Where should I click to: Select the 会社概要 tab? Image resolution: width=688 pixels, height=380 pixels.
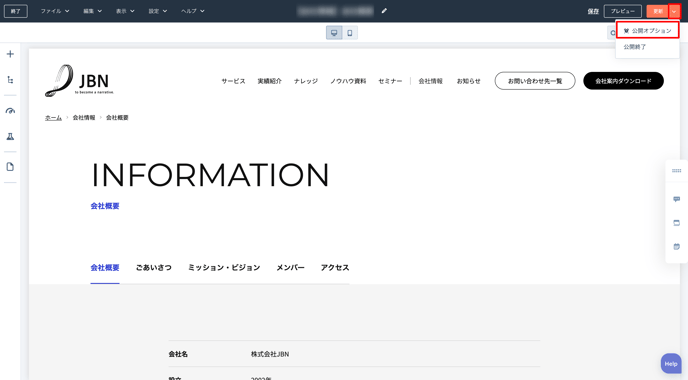click(x=105, y=268)
